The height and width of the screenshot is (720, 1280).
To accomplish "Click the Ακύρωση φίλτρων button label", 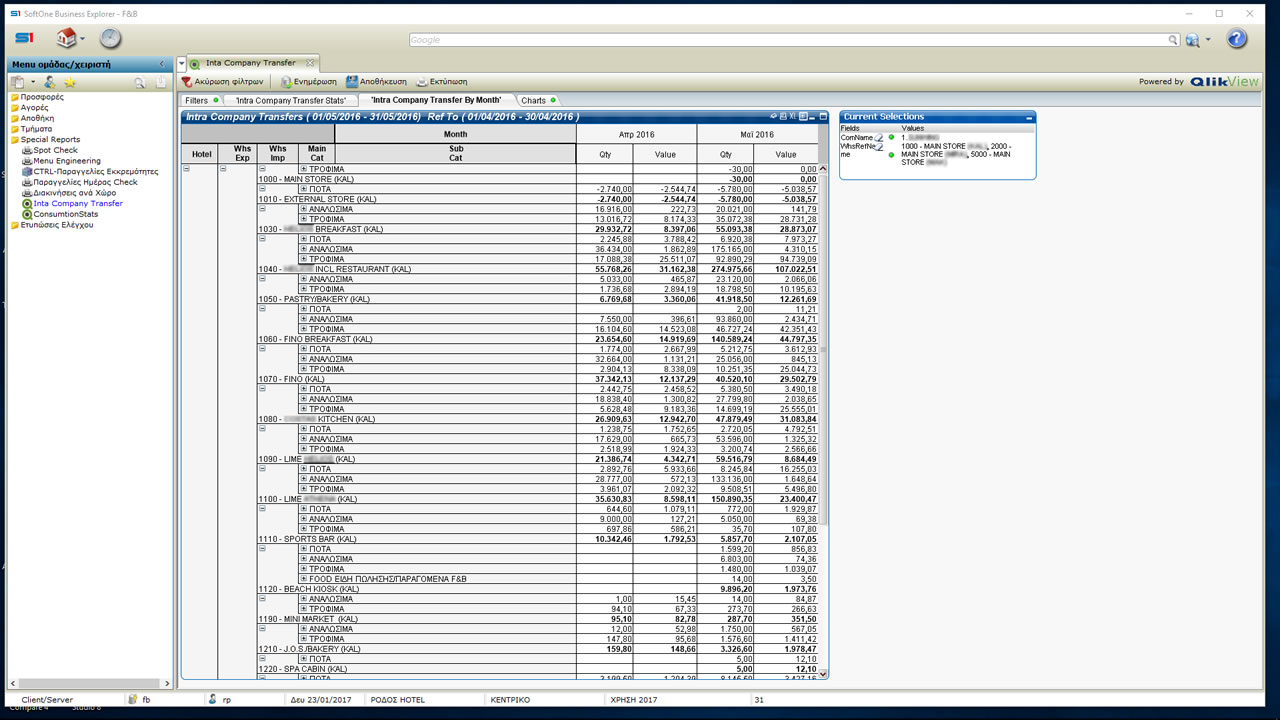I will pos(229,82).
